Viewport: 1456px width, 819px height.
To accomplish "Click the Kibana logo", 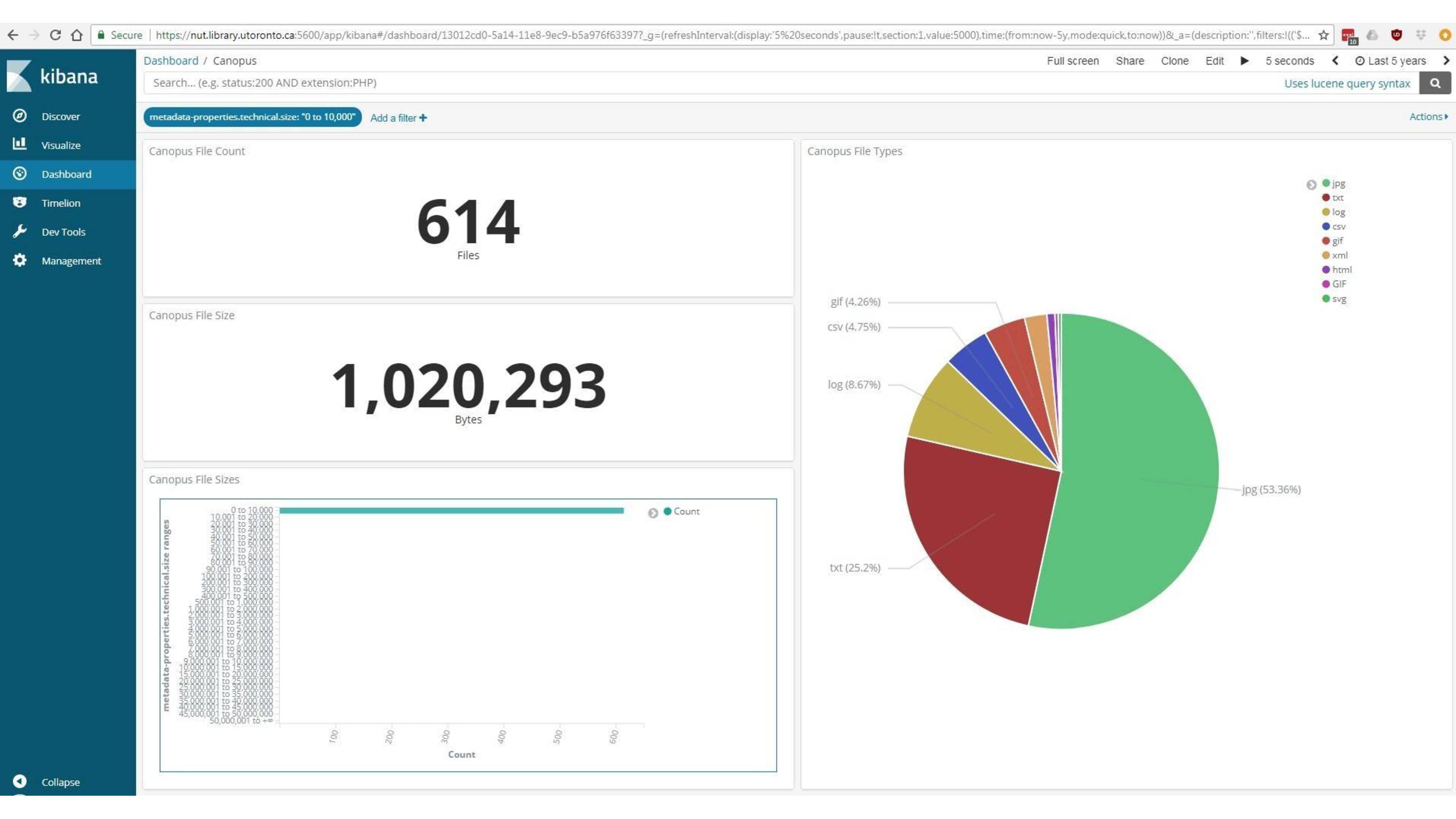I will pyautogui.click(x=52, y=76).
